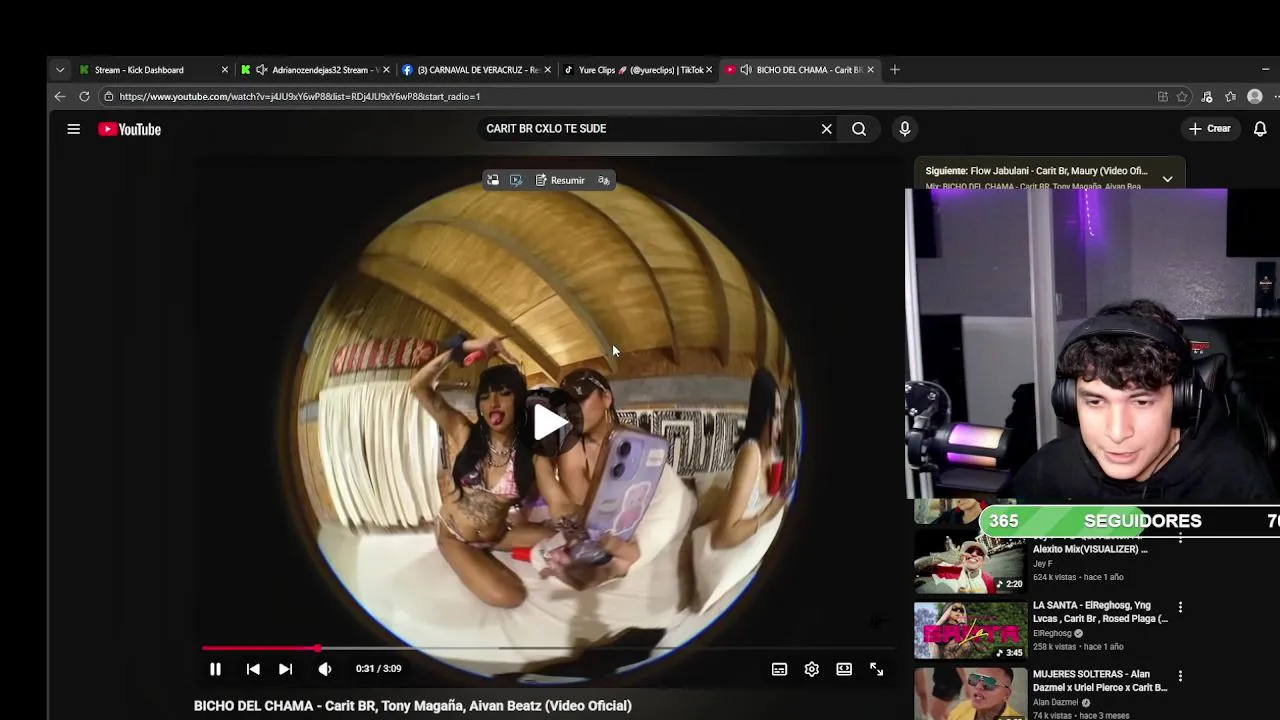Reload the page

pyautogui.click(x=84, y=97)
